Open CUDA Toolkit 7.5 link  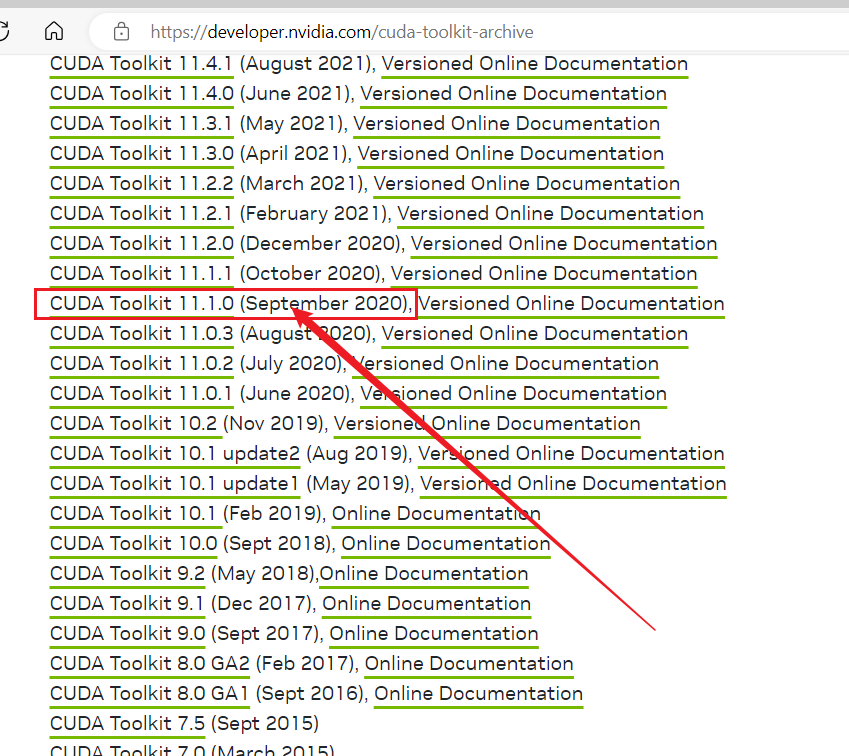click(128, 724)
